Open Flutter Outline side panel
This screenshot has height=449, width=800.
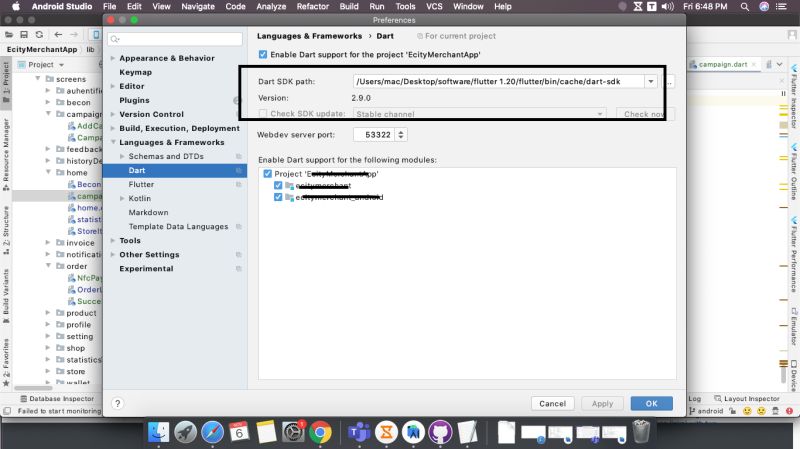click(794, 172)
